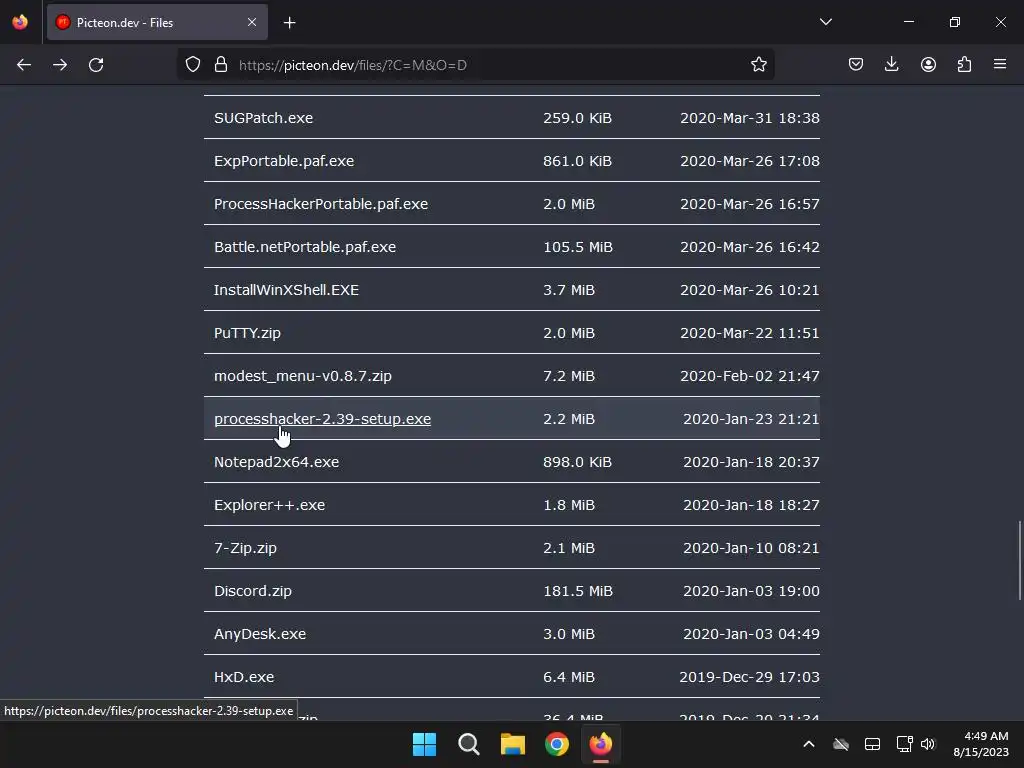The image size is (1024, 768).
Task: Open the OneDrive tray icon
Action: click(x=841, y=744)
